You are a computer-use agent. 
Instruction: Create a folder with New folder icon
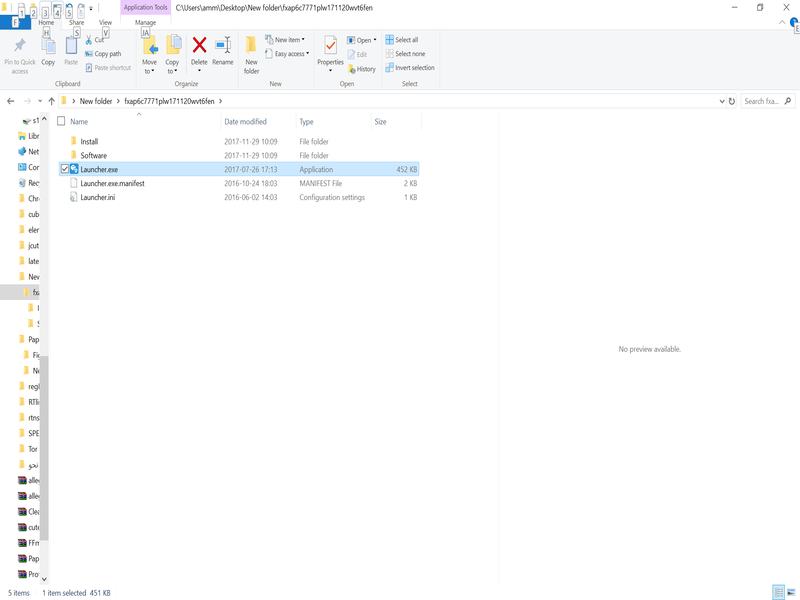(x=251, y=52)
